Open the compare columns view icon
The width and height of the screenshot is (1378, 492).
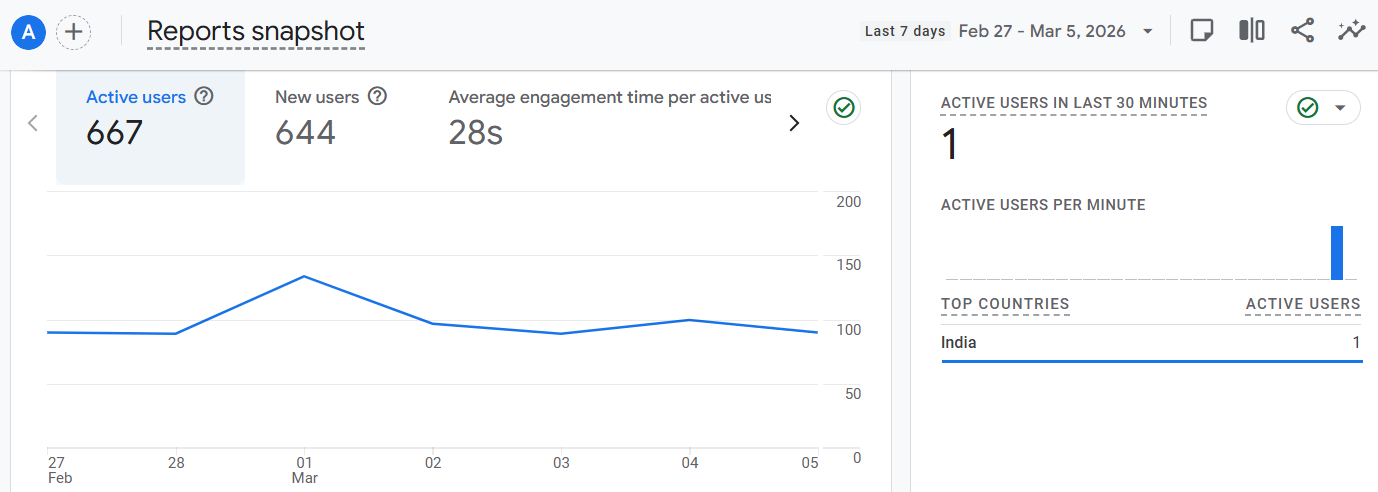[1251, 31]
